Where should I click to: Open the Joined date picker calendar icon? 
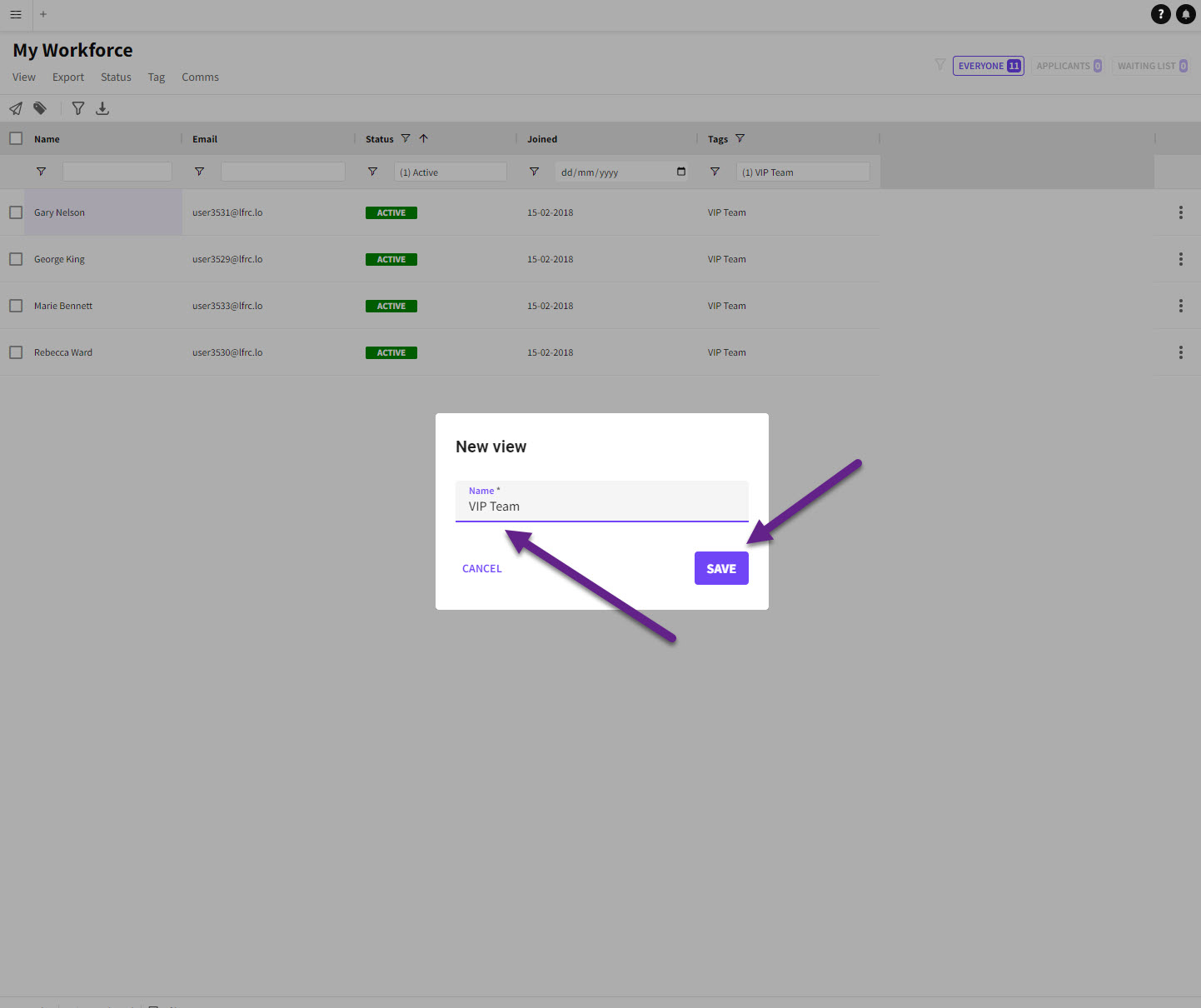point(681,172)
